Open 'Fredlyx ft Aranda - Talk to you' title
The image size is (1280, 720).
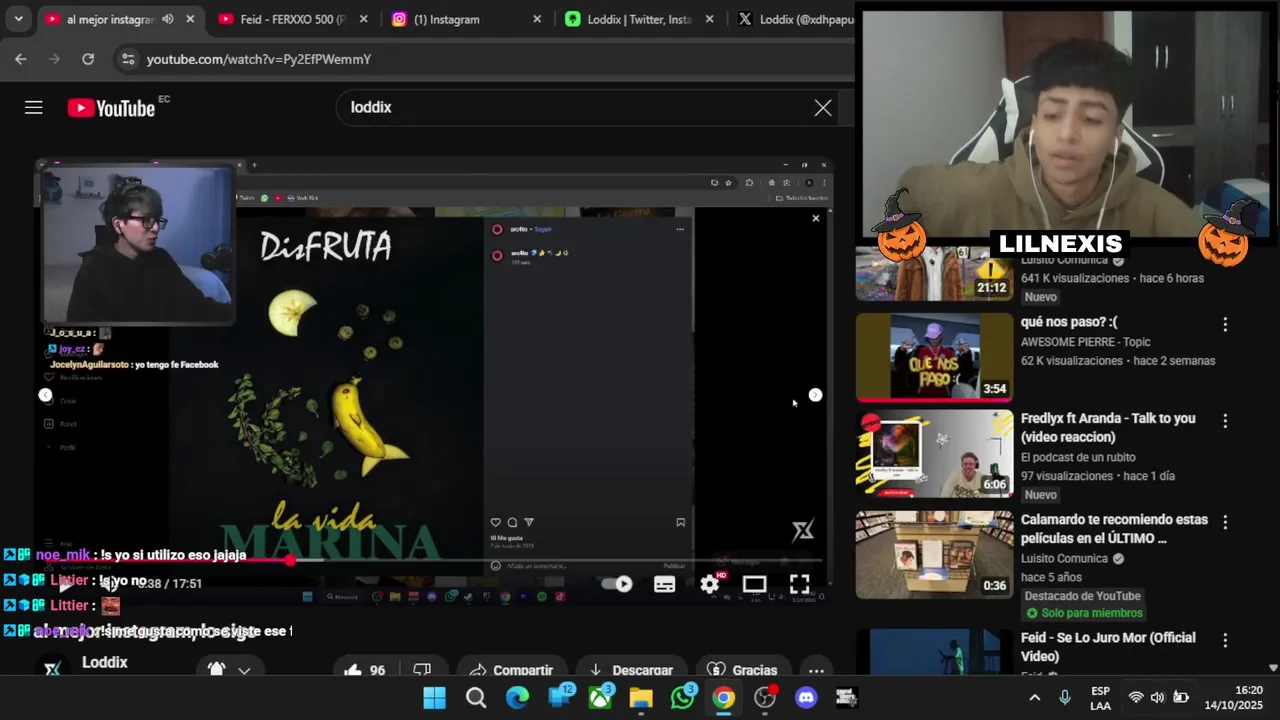[1108, 427]
